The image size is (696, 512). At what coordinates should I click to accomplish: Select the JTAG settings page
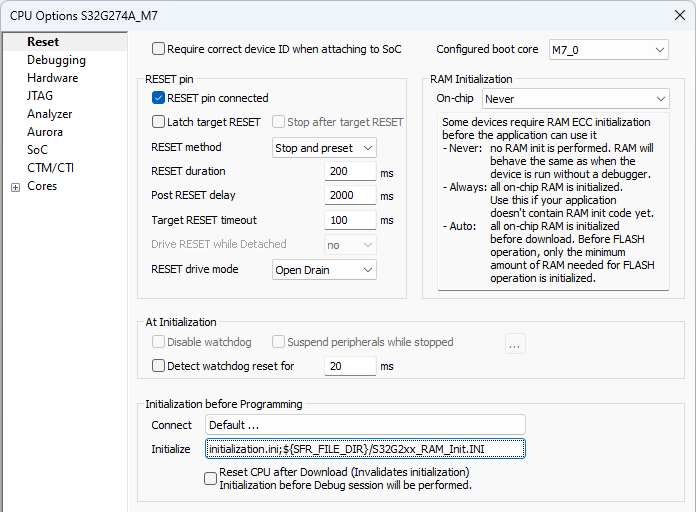40,96
